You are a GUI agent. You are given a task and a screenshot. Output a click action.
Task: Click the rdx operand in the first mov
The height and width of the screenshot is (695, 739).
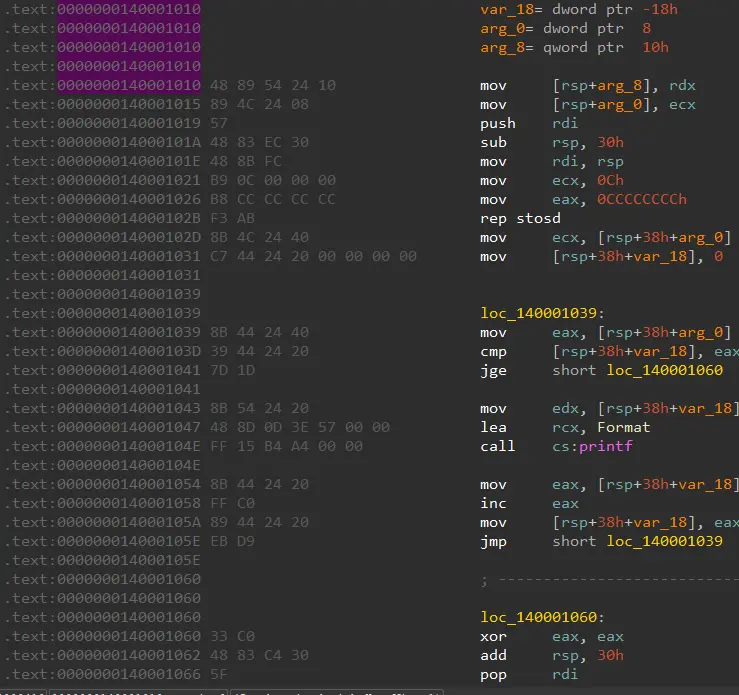click(x=682, y=85)
